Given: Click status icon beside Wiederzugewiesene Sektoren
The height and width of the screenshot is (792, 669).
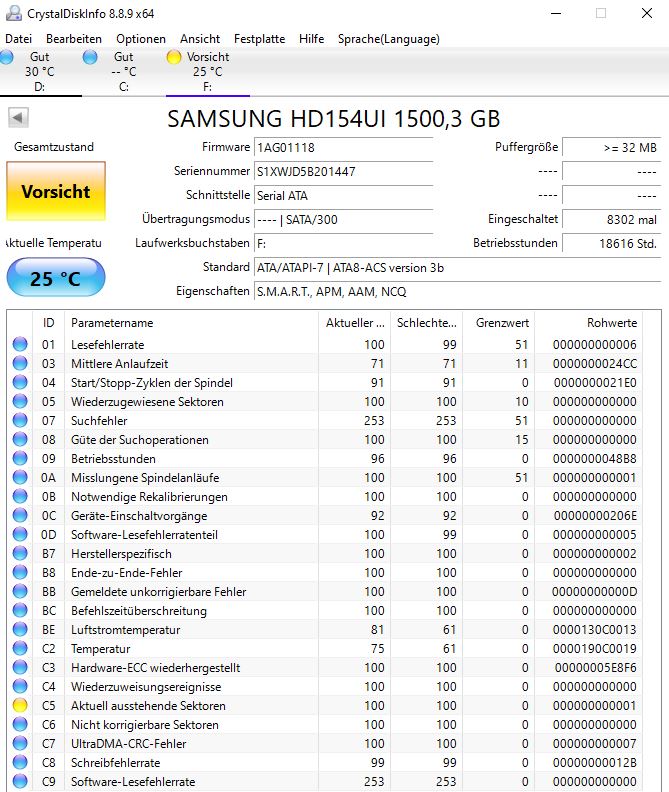Looking at the screenshot, I should click(20, 401).
